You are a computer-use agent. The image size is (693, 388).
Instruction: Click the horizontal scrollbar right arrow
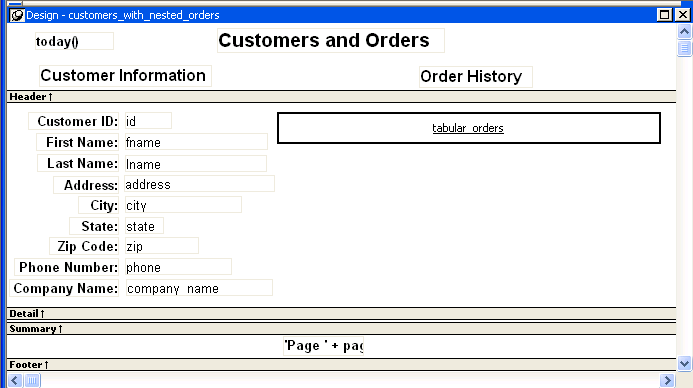click(x=667, y=380)
